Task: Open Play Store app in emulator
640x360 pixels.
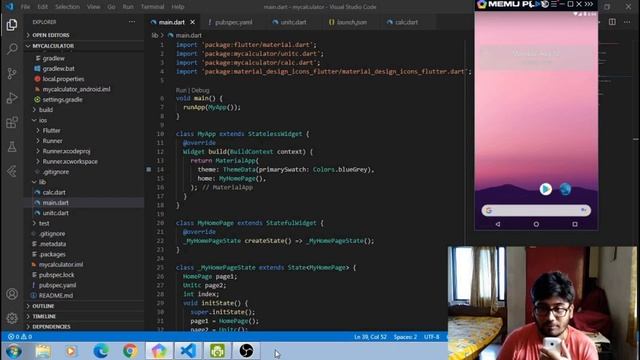Action: pos(546,189)
